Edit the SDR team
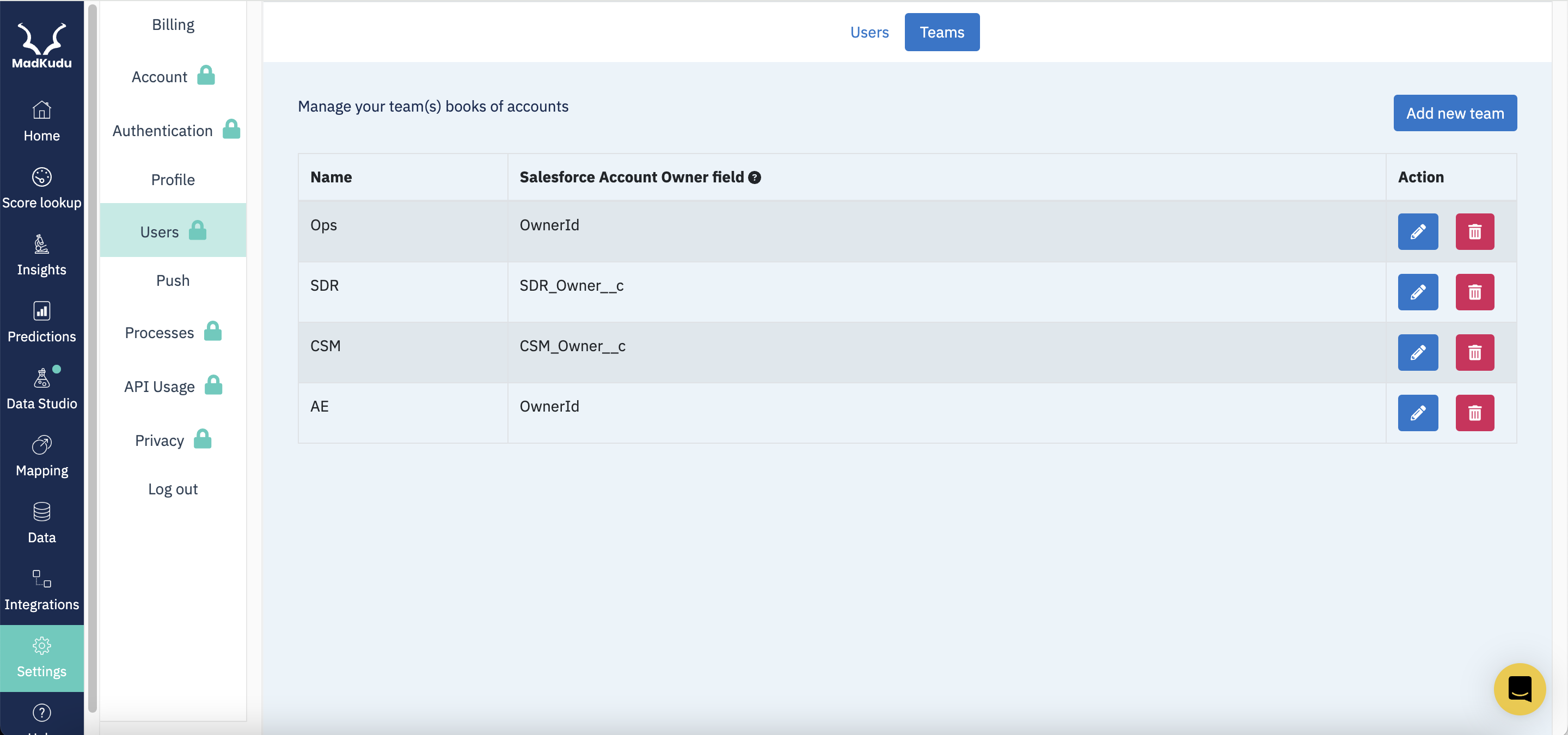This screenshot has height=735, width=1568. [x=1418, y=292]
